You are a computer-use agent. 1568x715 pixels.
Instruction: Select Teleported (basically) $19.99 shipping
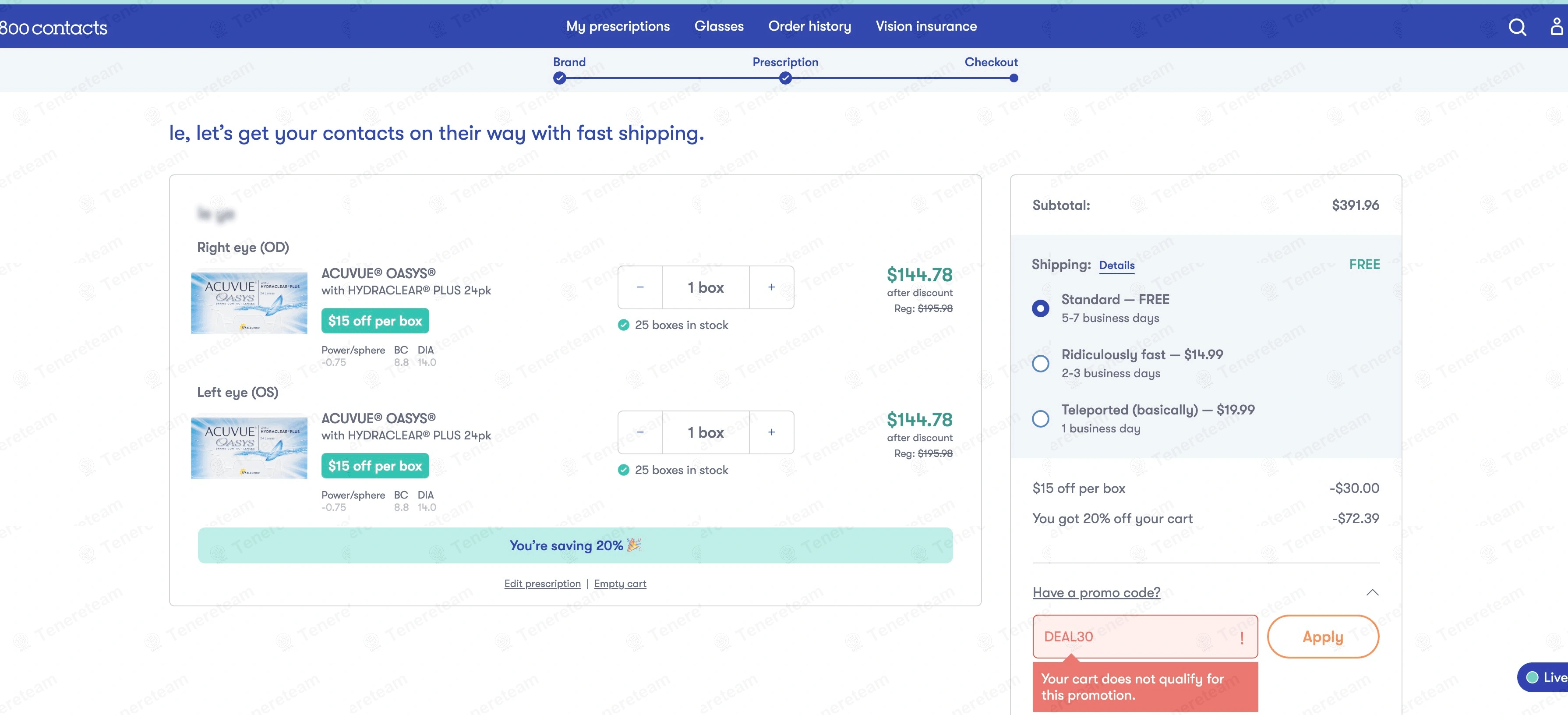1040,418
